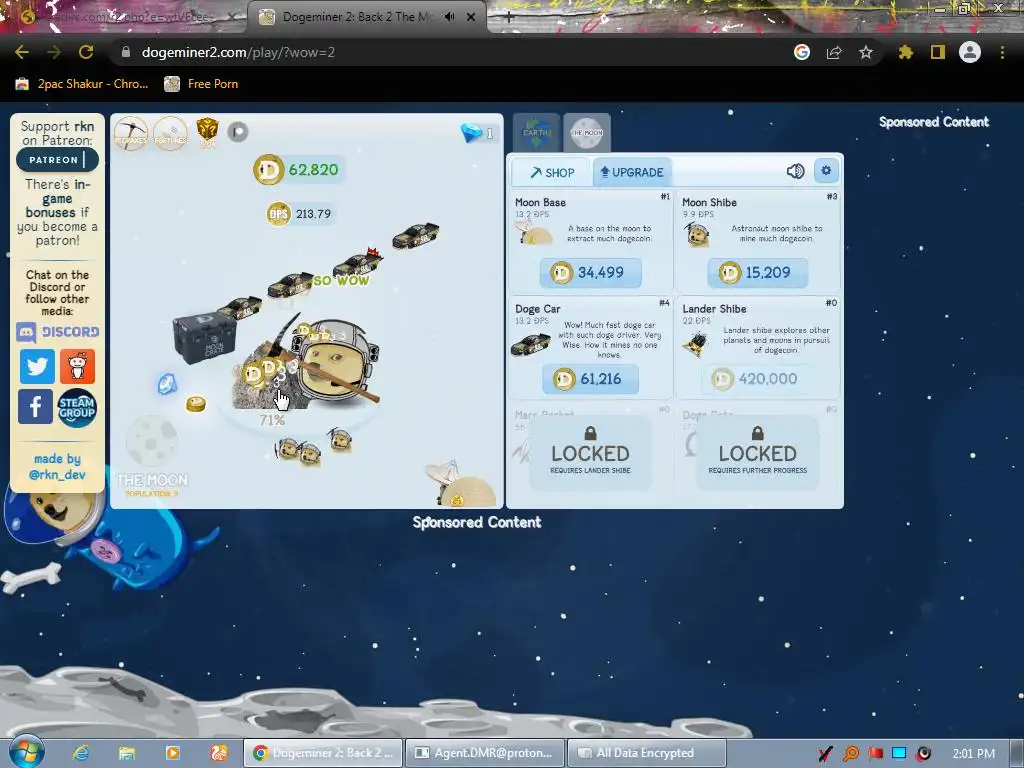Open Chrome extensions puzzle icon
The image size is (1024, 768).
pyautogui.click(x=905, y=52)
